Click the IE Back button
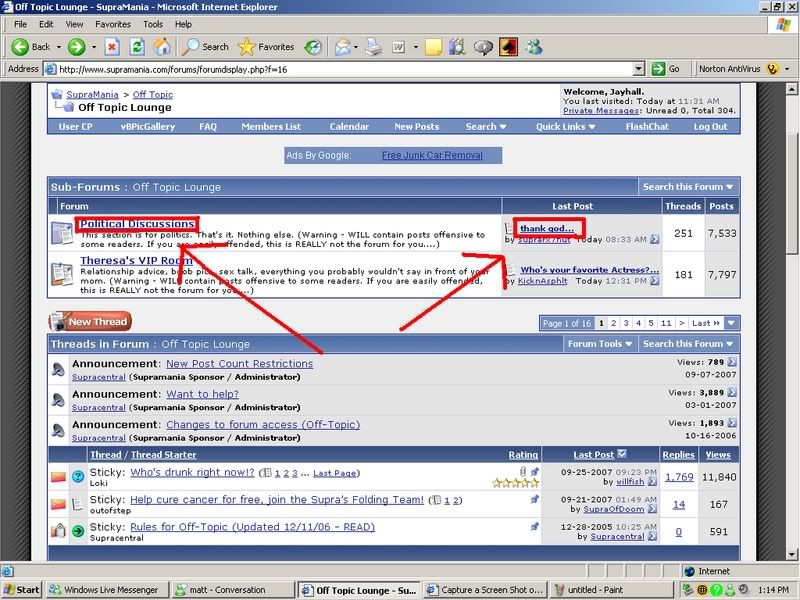This screenshot has height=600, width=800. (31, 47)
